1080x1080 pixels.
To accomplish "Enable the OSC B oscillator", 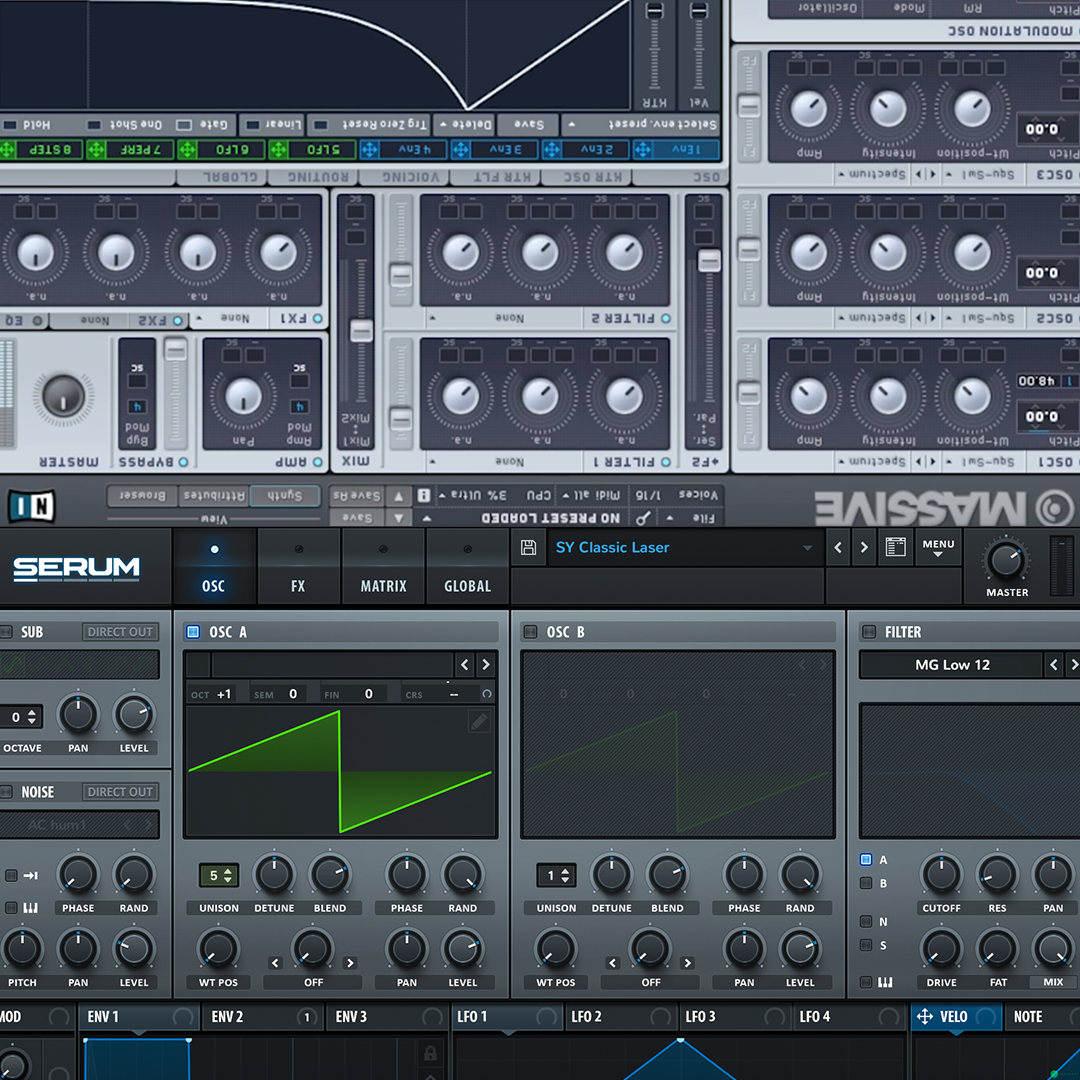I will click(531, 632).
